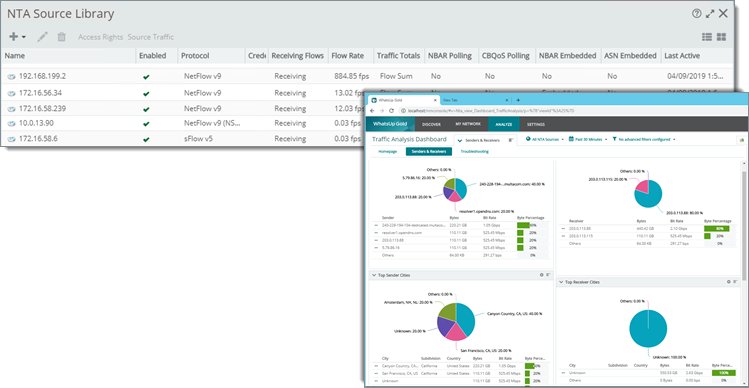Click the router icon beside 172.16.58.6
The height and width of the screenshot is (388, 749).
(11, 139)
